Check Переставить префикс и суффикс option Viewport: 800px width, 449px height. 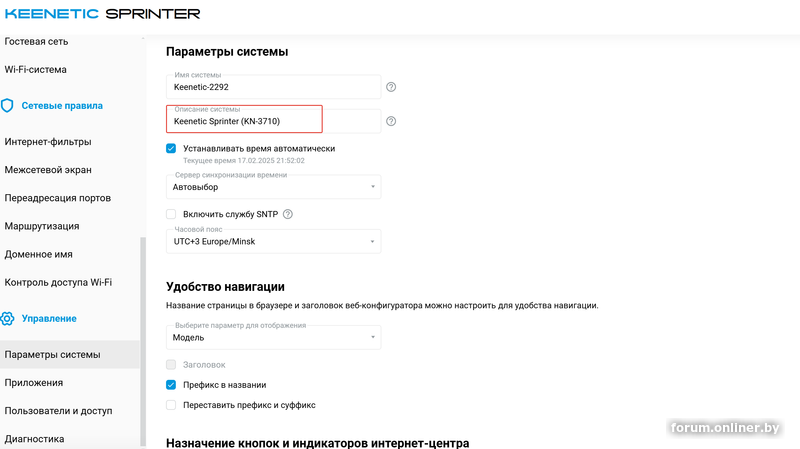coord(171,405)
